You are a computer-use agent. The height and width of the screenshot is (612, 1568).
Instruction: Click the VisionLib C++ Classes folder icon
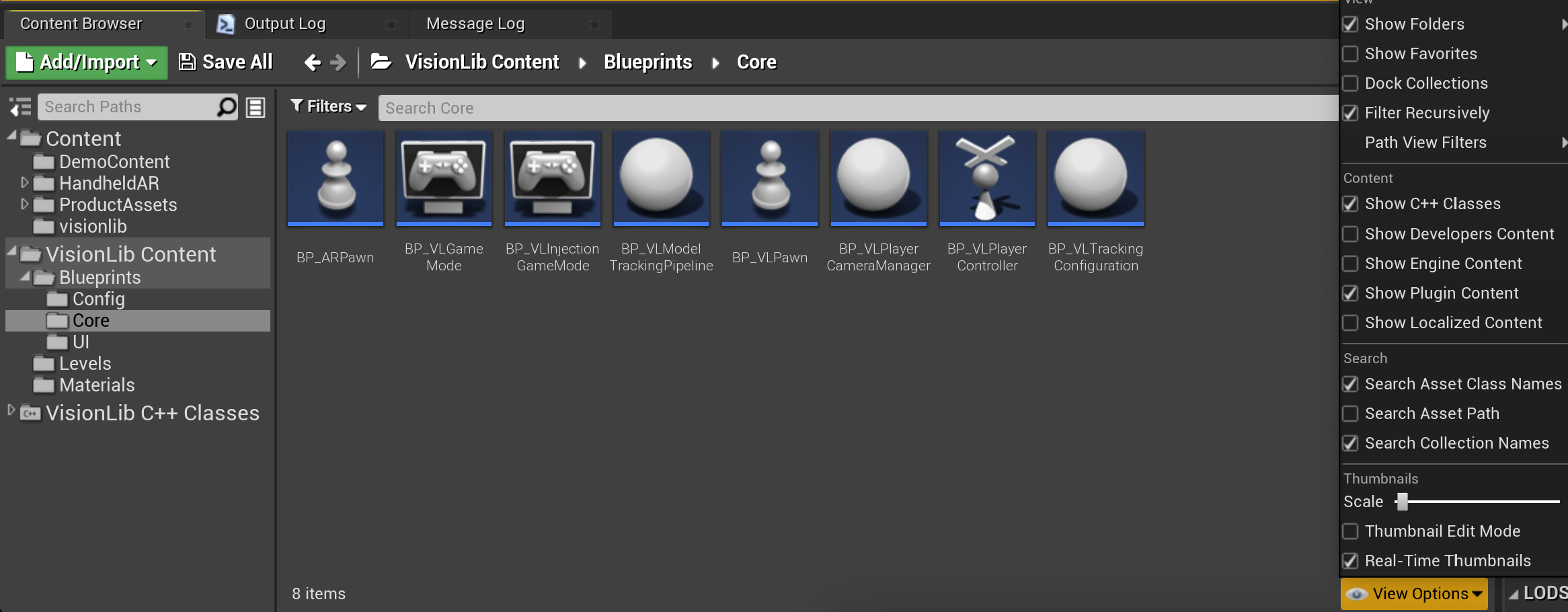point(30,413)
